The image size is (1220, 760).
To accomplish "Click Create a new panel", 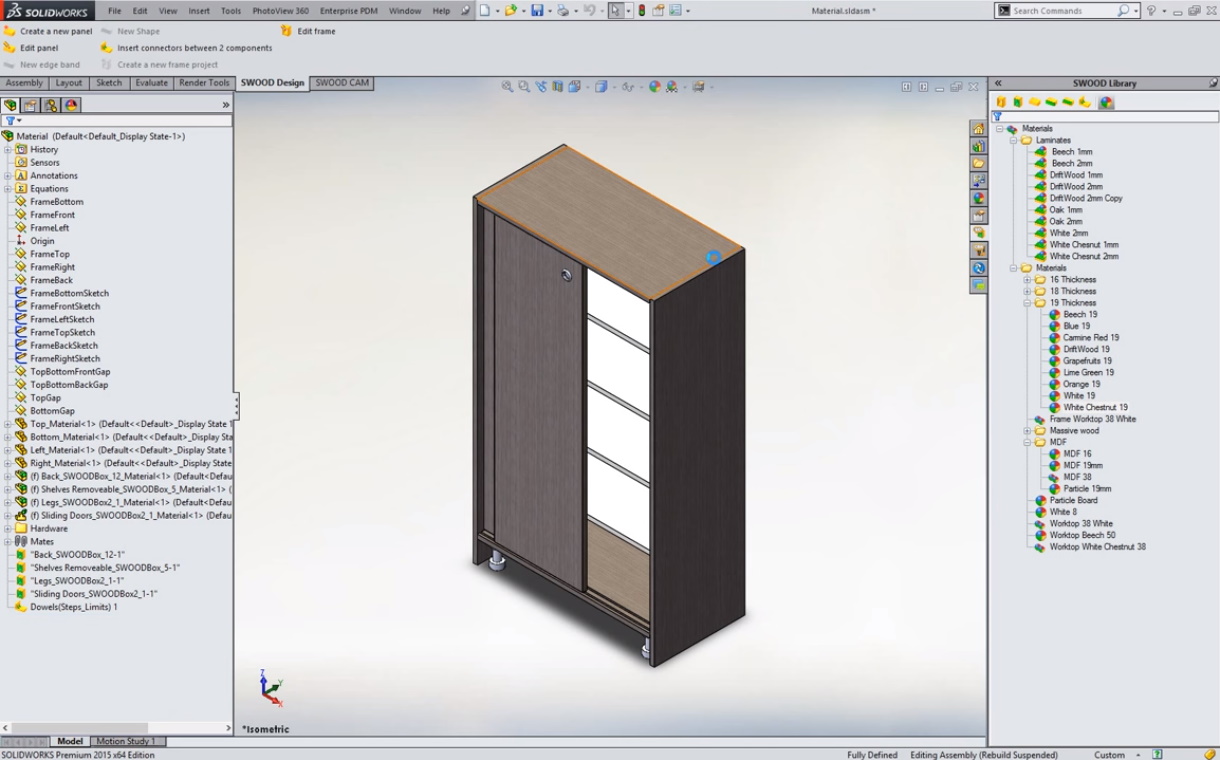I will (x=56, y=31).
